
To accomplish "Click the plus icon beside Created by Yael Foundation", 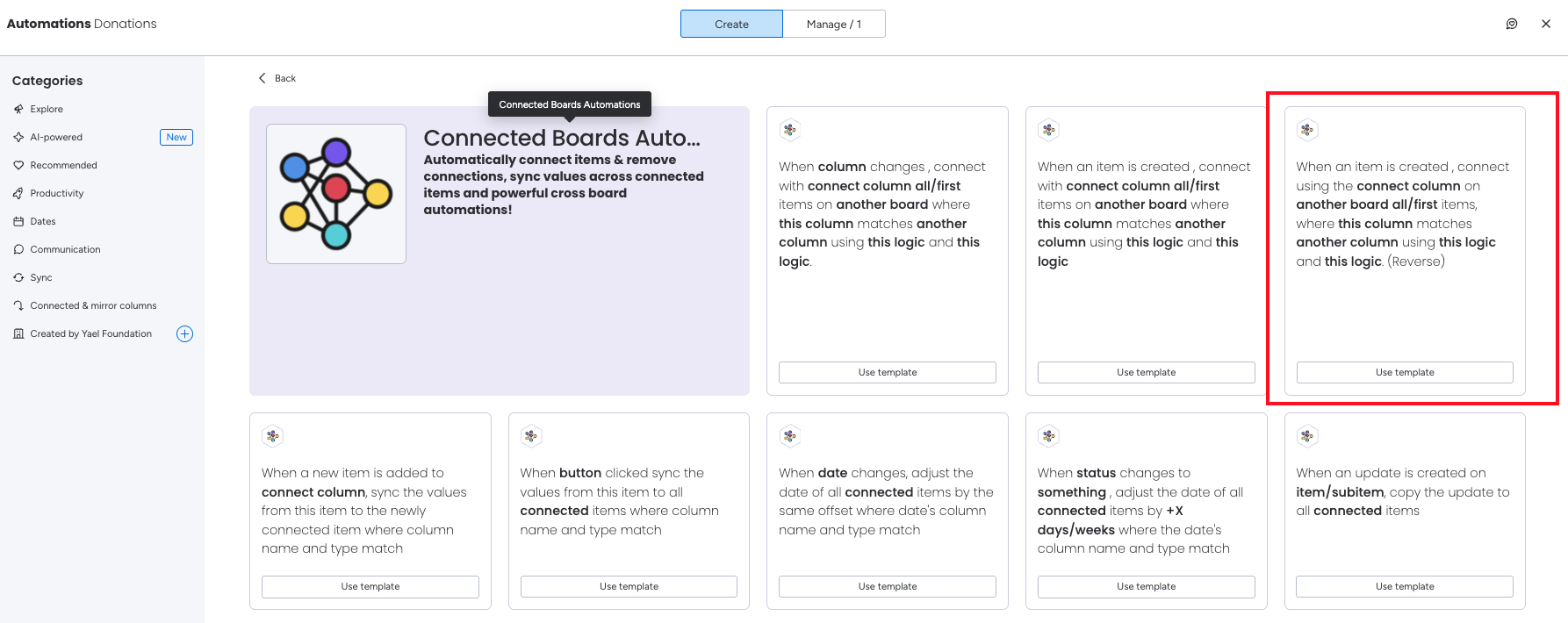I will (184, 333).
